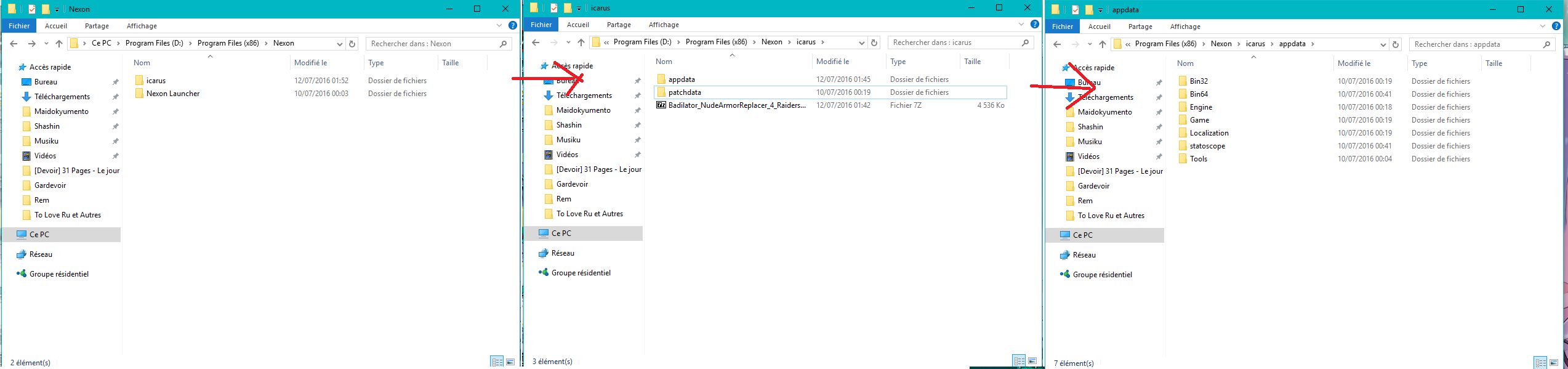The height and width of the screenshot is (369, 1568).
Task: Expand the ribbon chevron in the appdata window
Action: [1543, 26]
